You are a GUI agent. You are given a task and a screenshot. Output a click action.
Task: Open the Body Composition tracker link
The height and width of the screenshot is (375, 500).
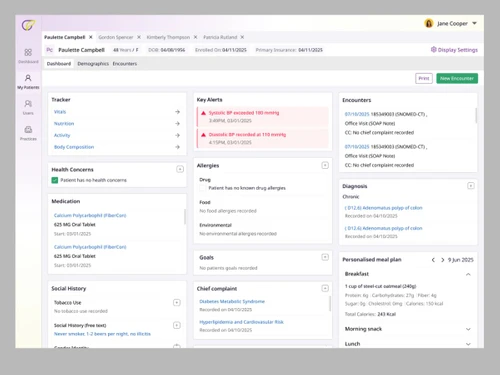point(74,147)
